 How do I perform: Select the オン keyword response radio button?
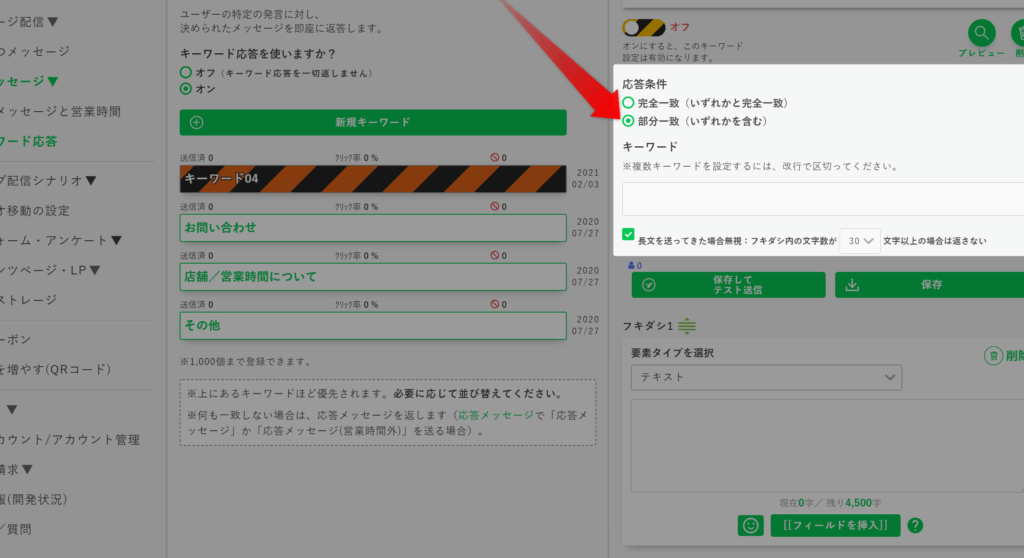[x=186, y=89]
